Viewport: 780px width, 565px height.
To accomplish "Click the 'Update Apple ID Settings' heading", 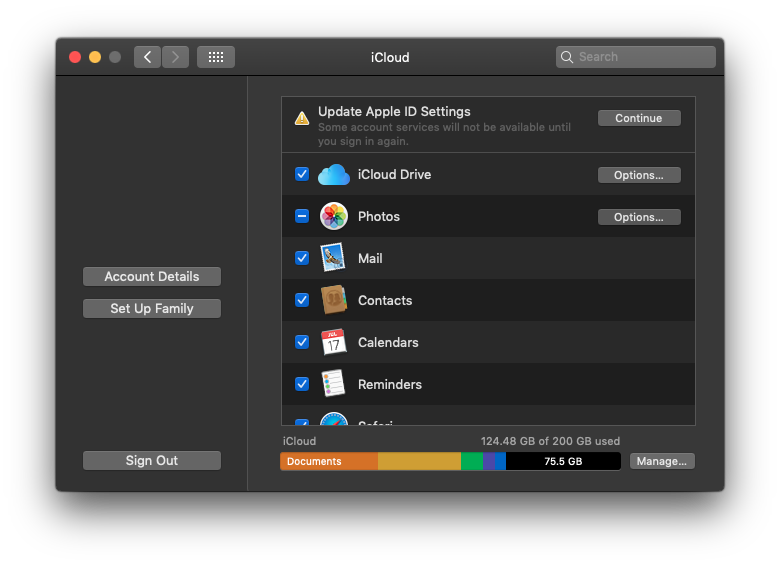I will [x=394, y=111].
